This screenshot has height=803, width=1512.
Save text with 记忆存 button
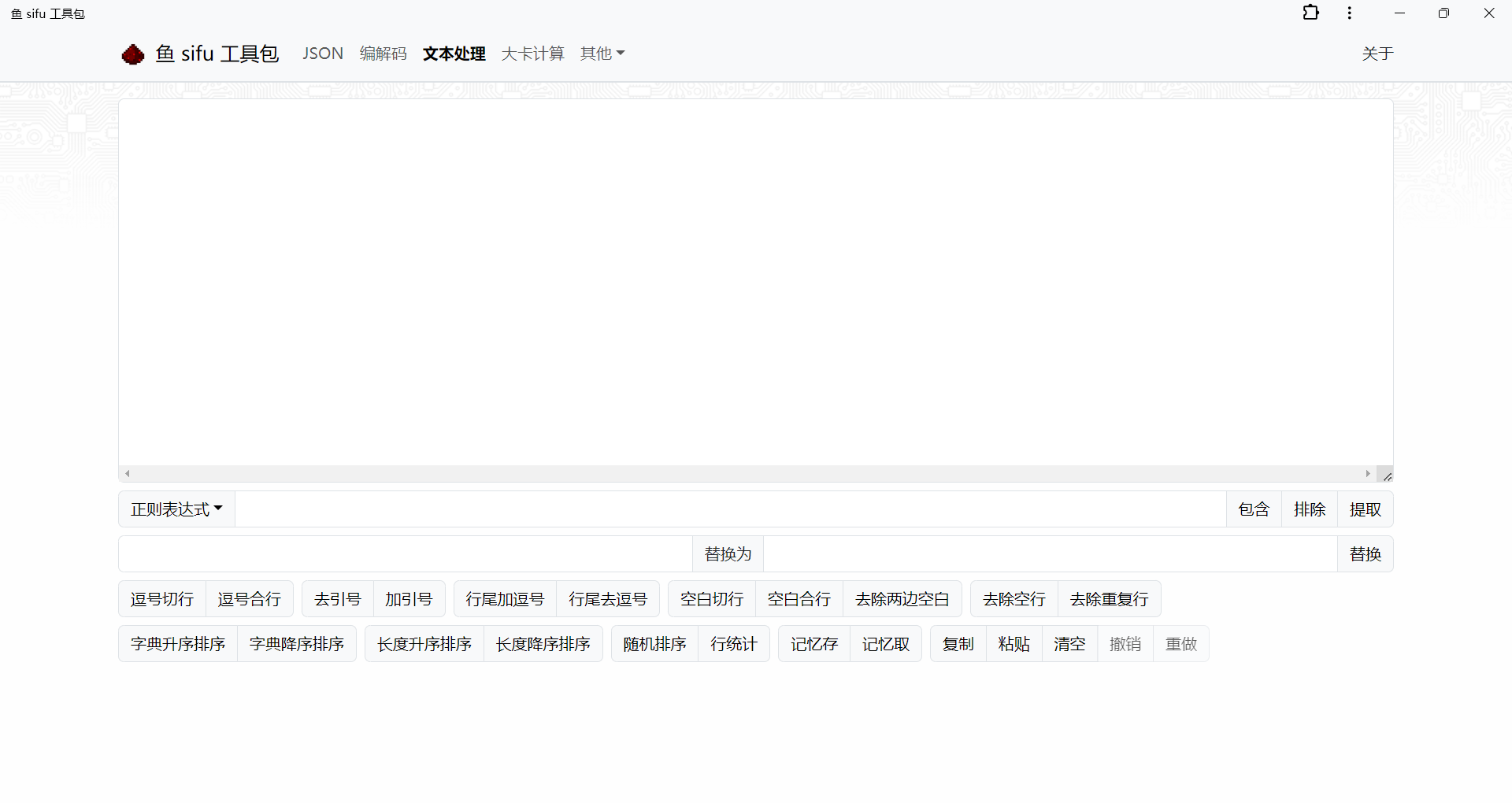[814, 644]
